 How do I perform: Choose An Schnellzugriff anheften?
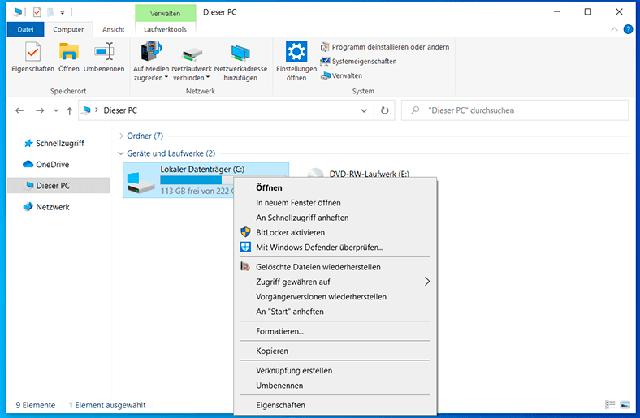tap(336, 218)
